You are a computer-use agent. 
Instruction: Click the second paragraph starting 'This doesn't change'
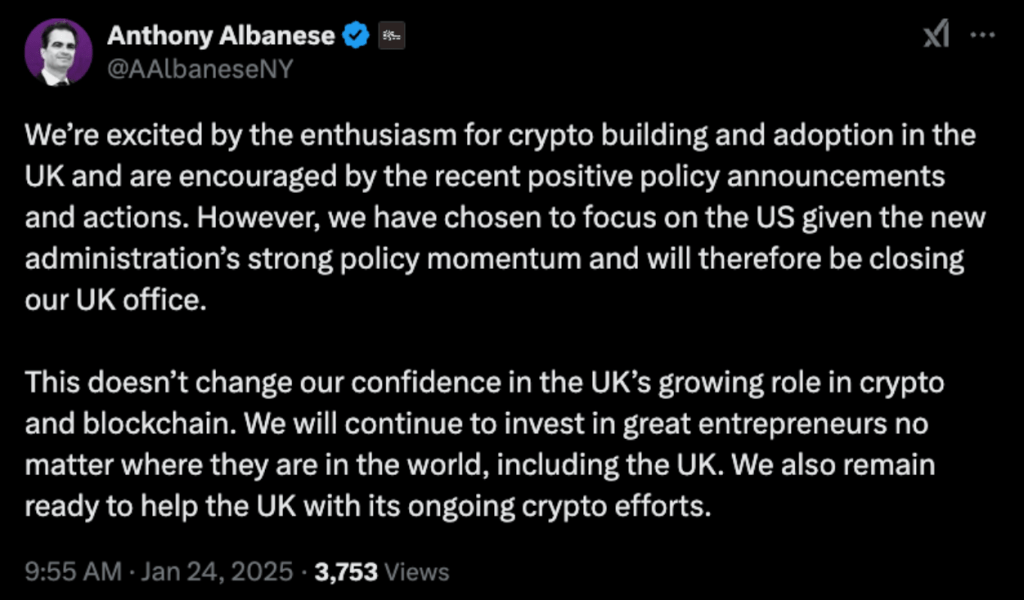coord(485,444)
